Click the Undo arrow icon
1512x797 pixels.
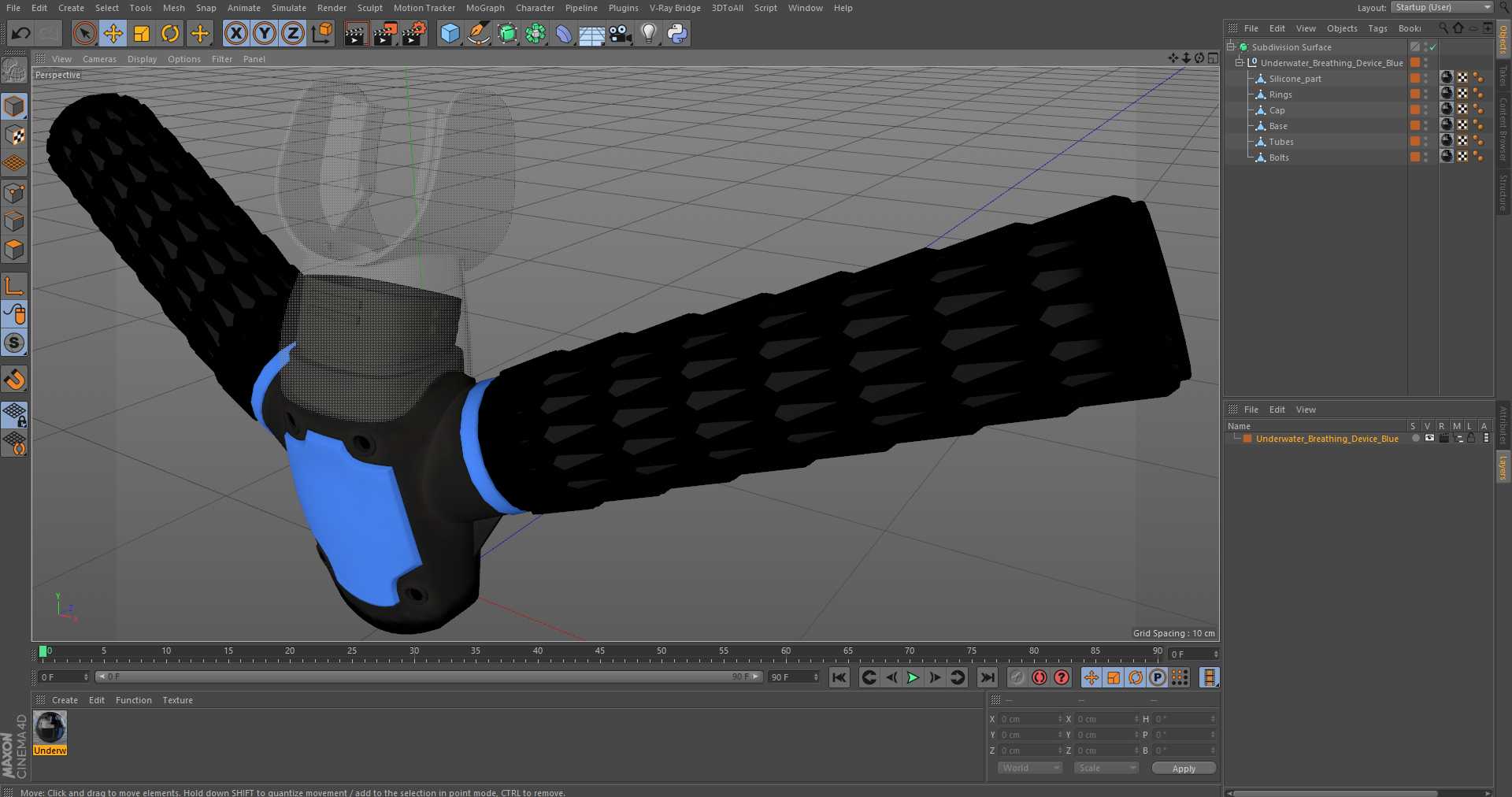point(21,33)
